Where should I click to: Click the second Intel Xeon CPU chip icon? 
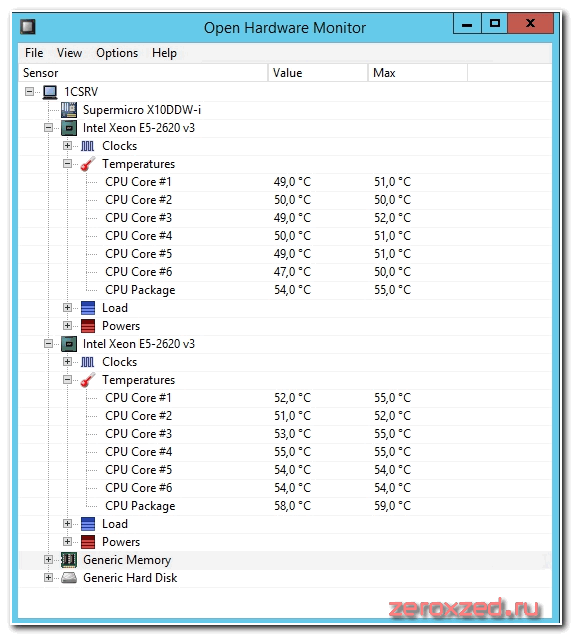pos(69,344)
